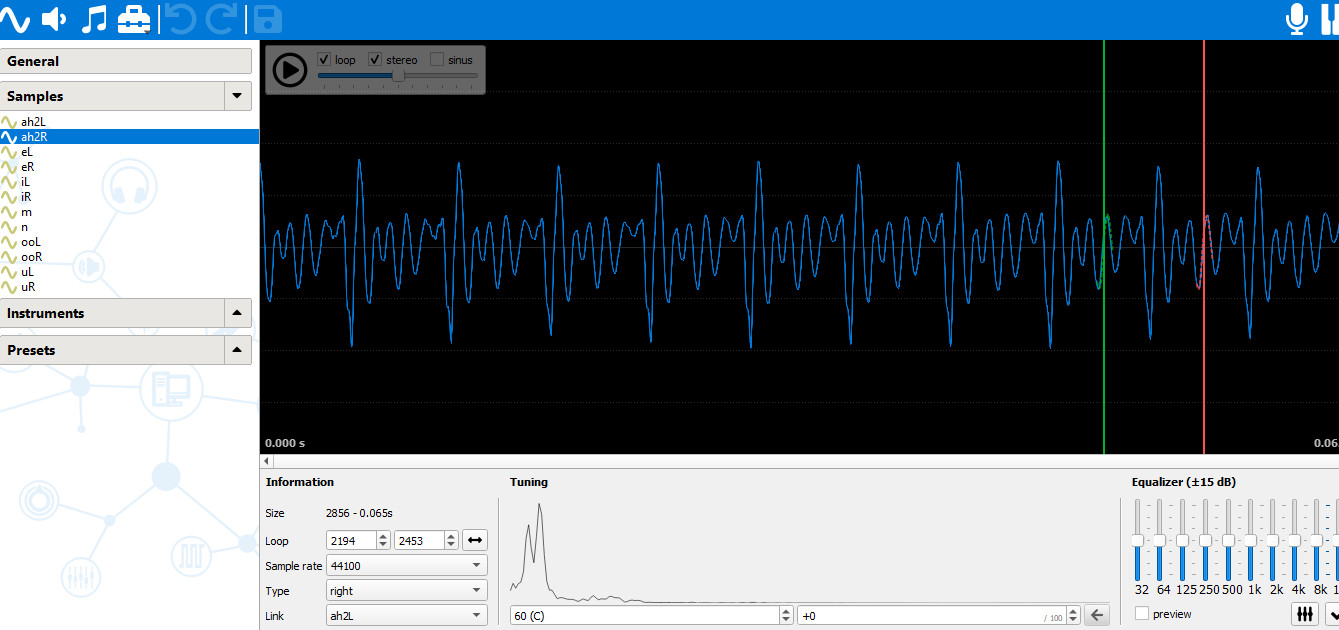Screen dimensions: 1339x630
Task: Expand the Presets section
Action: [x=238, y=349]
